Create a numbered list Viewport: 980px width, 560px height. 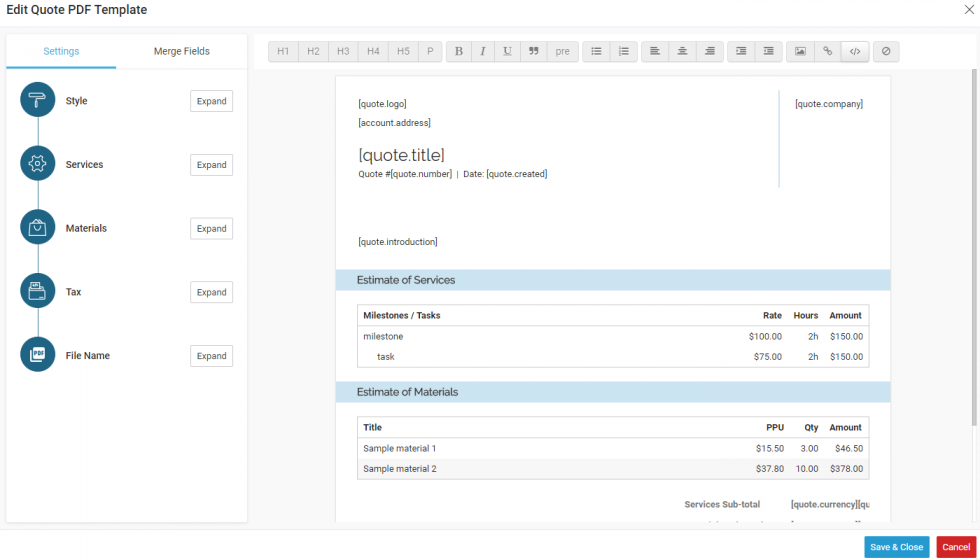[624, 51]
